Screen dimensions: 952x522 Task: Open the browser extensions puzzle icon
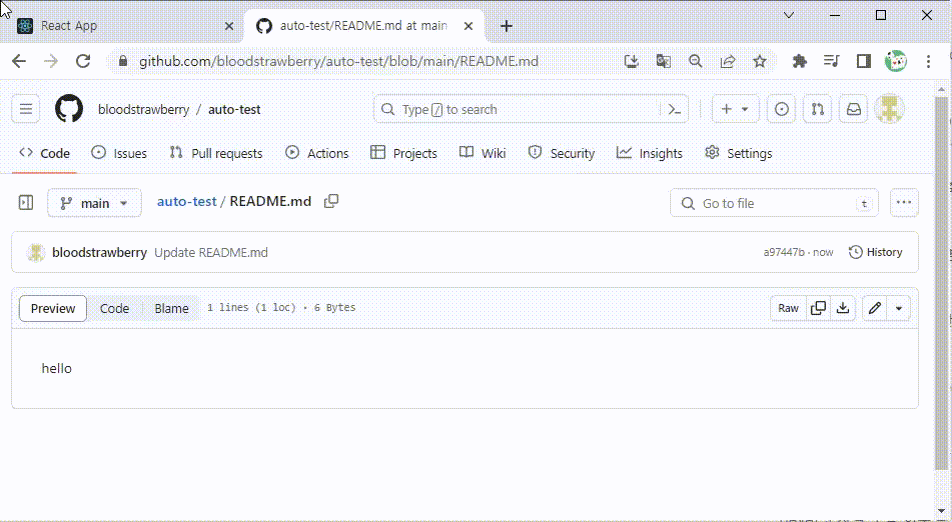800,61
